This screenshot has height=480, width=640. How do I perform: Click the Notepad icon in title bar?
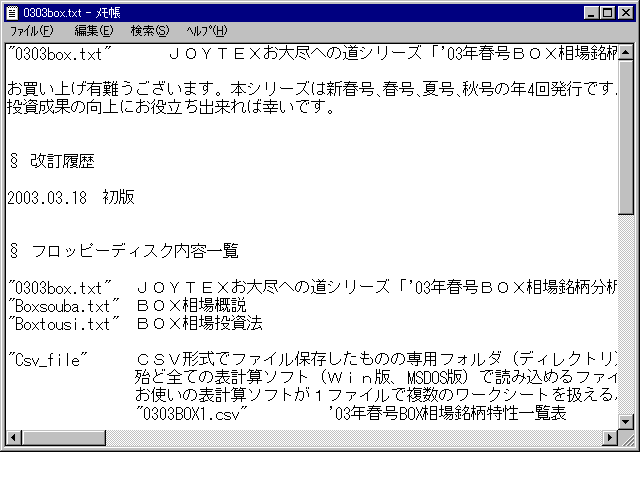point(12,13)
